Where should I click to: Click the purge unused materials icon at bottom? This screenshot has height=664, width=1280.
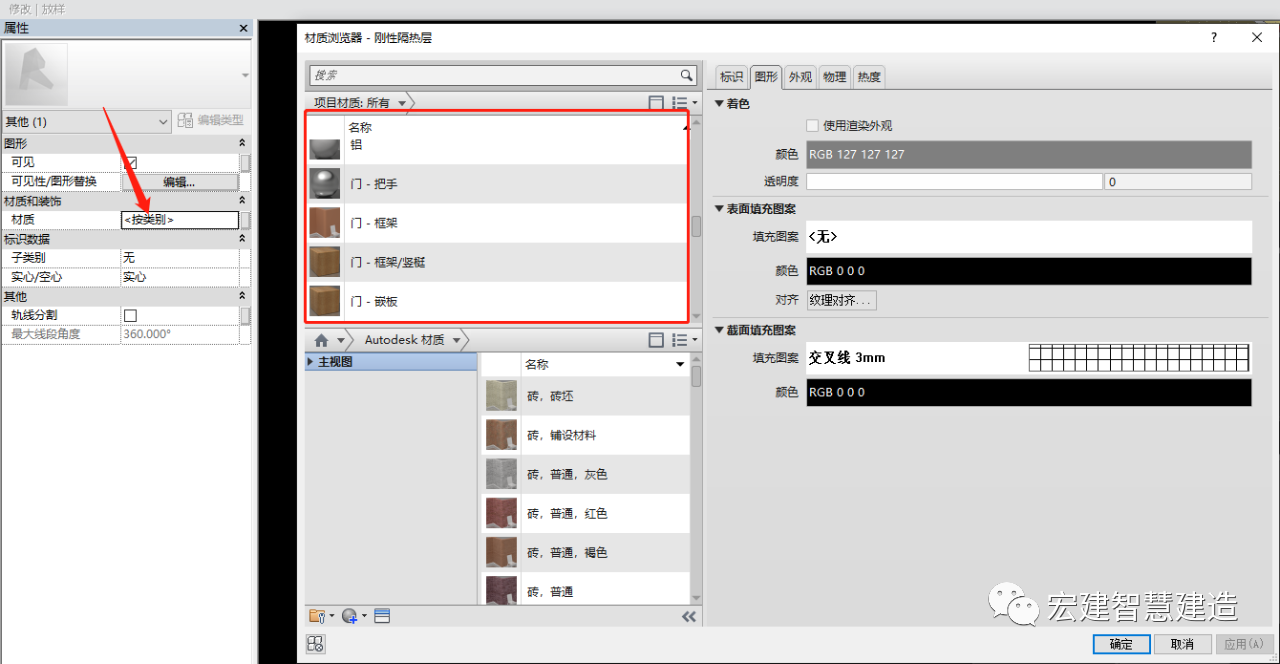[x=316, y=644]
